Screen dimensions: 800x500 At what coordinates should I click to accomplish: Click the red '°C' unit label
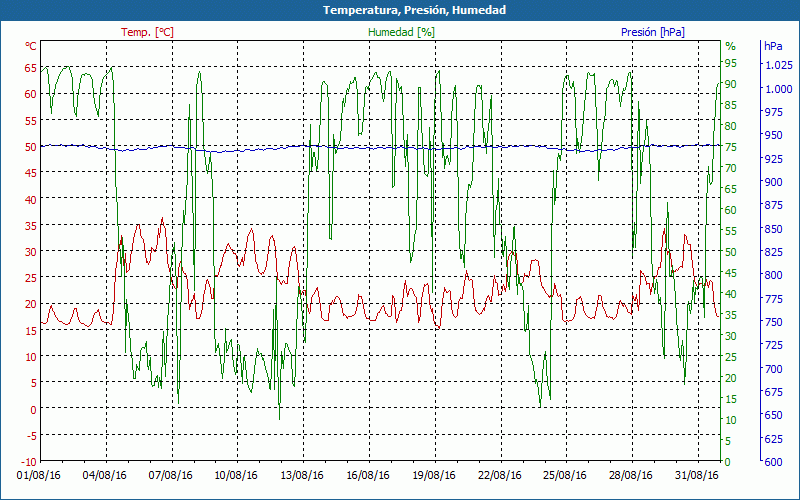[x=31, y=46]
